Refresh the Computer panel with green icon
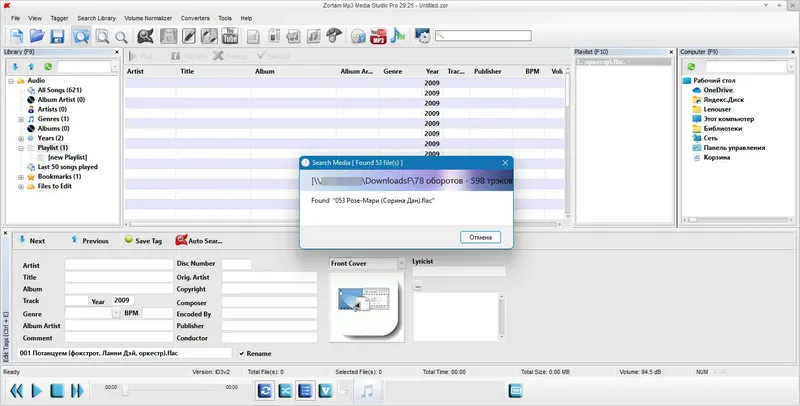Image resolution: width=800 pixels, height=406 pixels. click(691, 67)
